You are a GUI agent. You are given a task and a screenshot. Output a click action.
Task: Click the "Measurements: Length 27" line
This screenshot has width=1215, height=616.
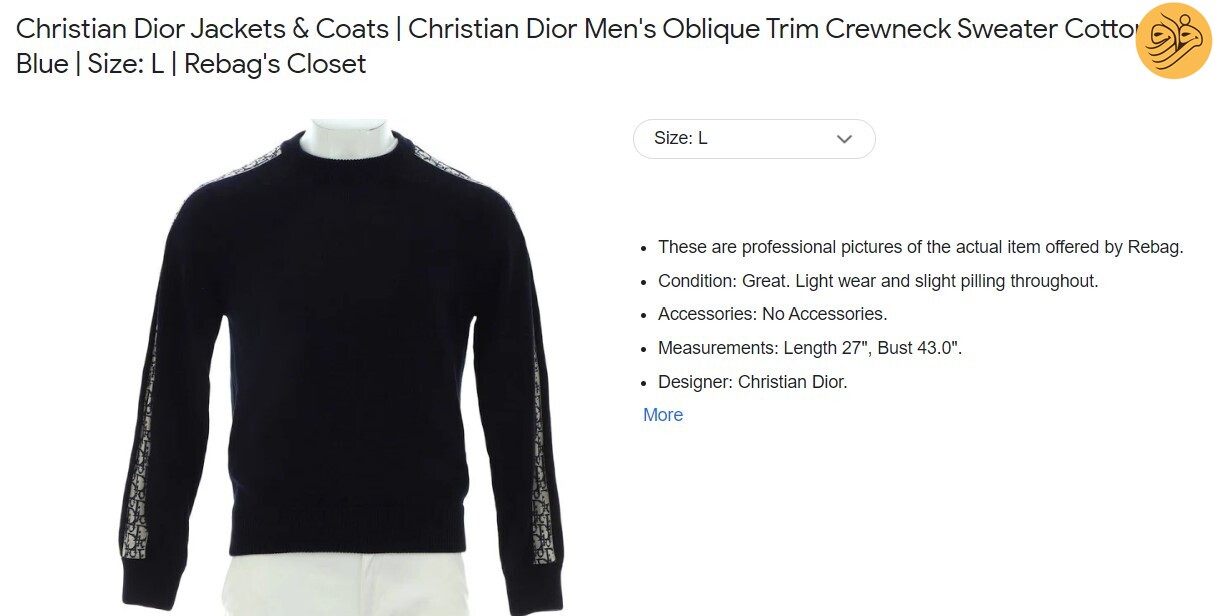(x=810, y=348)
